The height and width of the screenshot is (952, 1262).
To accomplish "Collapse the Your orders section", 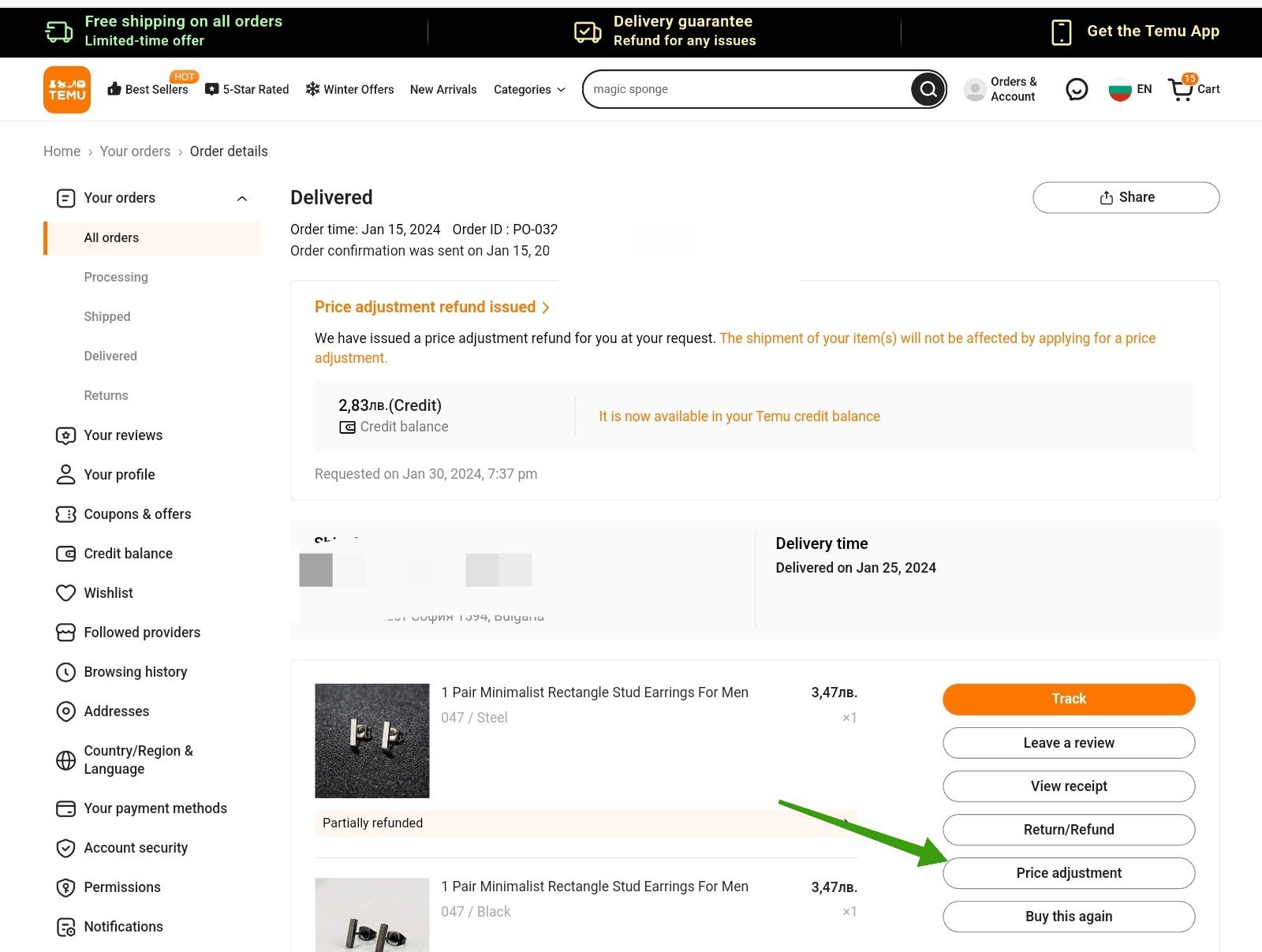I will [x=242, y=198].
